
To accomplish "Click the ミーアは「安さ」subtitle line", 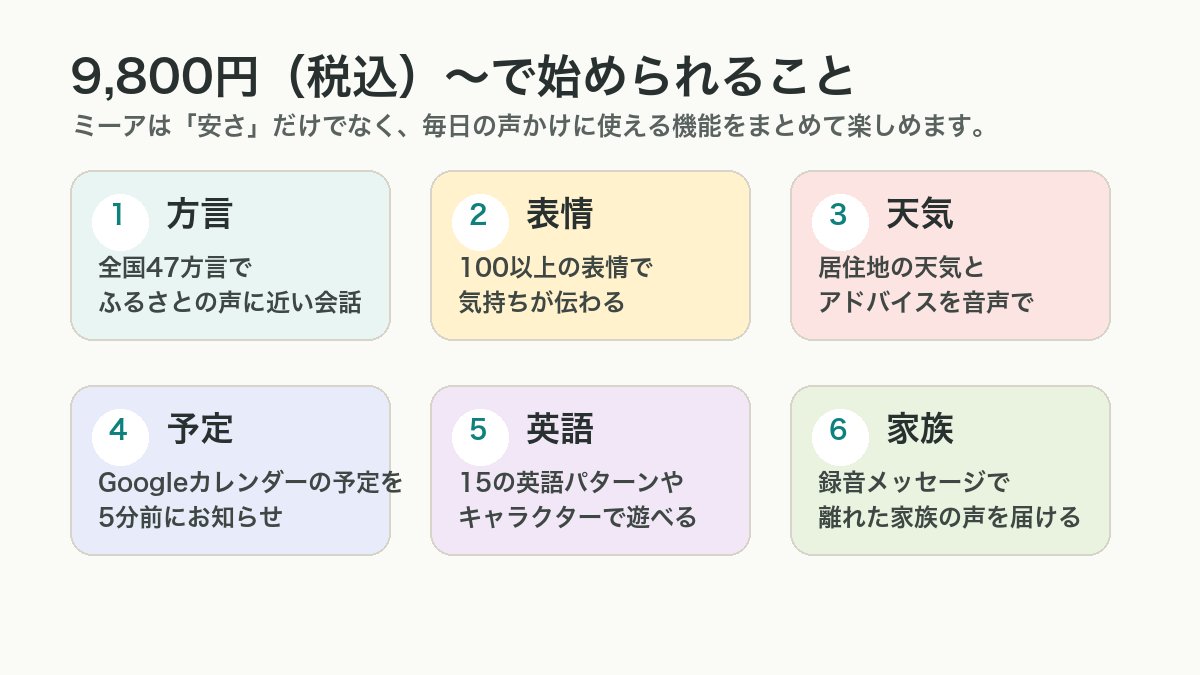I will 531,128.
